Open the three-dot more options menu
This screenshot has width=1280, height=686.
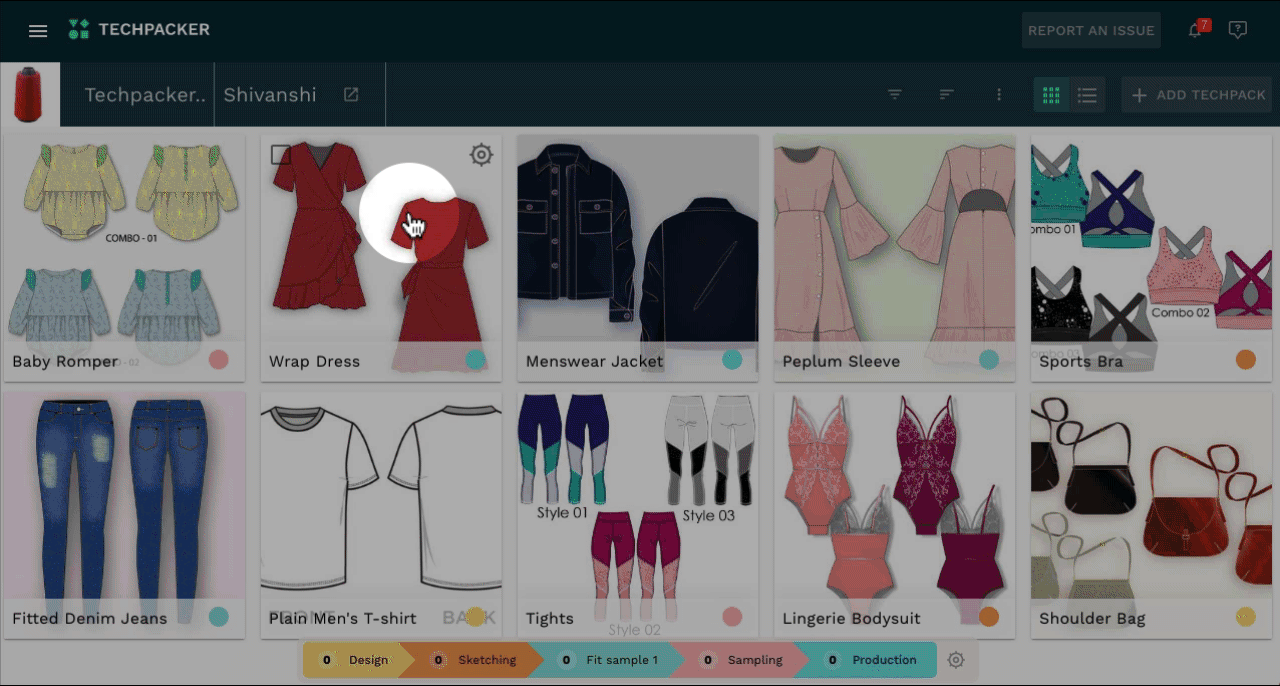pyautogui.click(x=998, y=95)
